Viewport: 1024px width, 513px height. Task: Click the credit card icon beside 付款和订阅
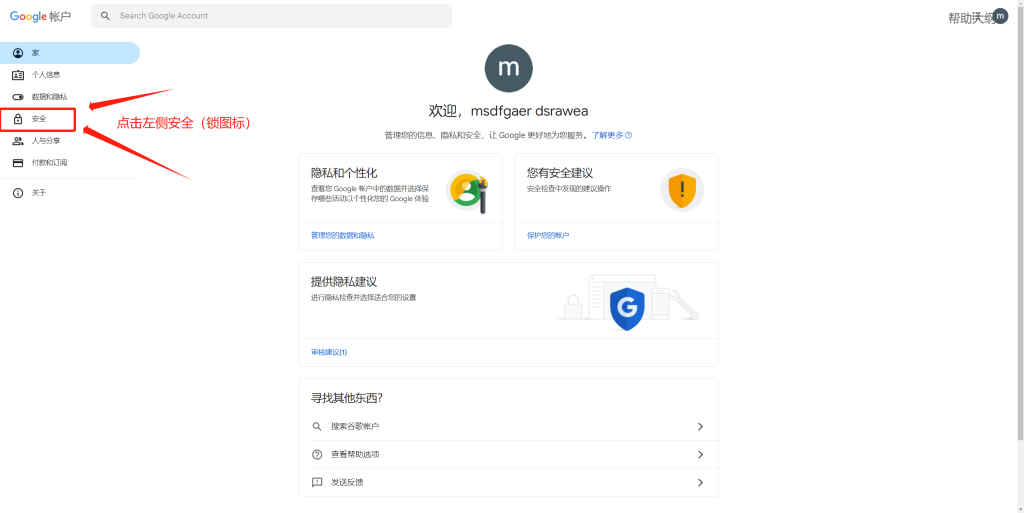point(18,163)
